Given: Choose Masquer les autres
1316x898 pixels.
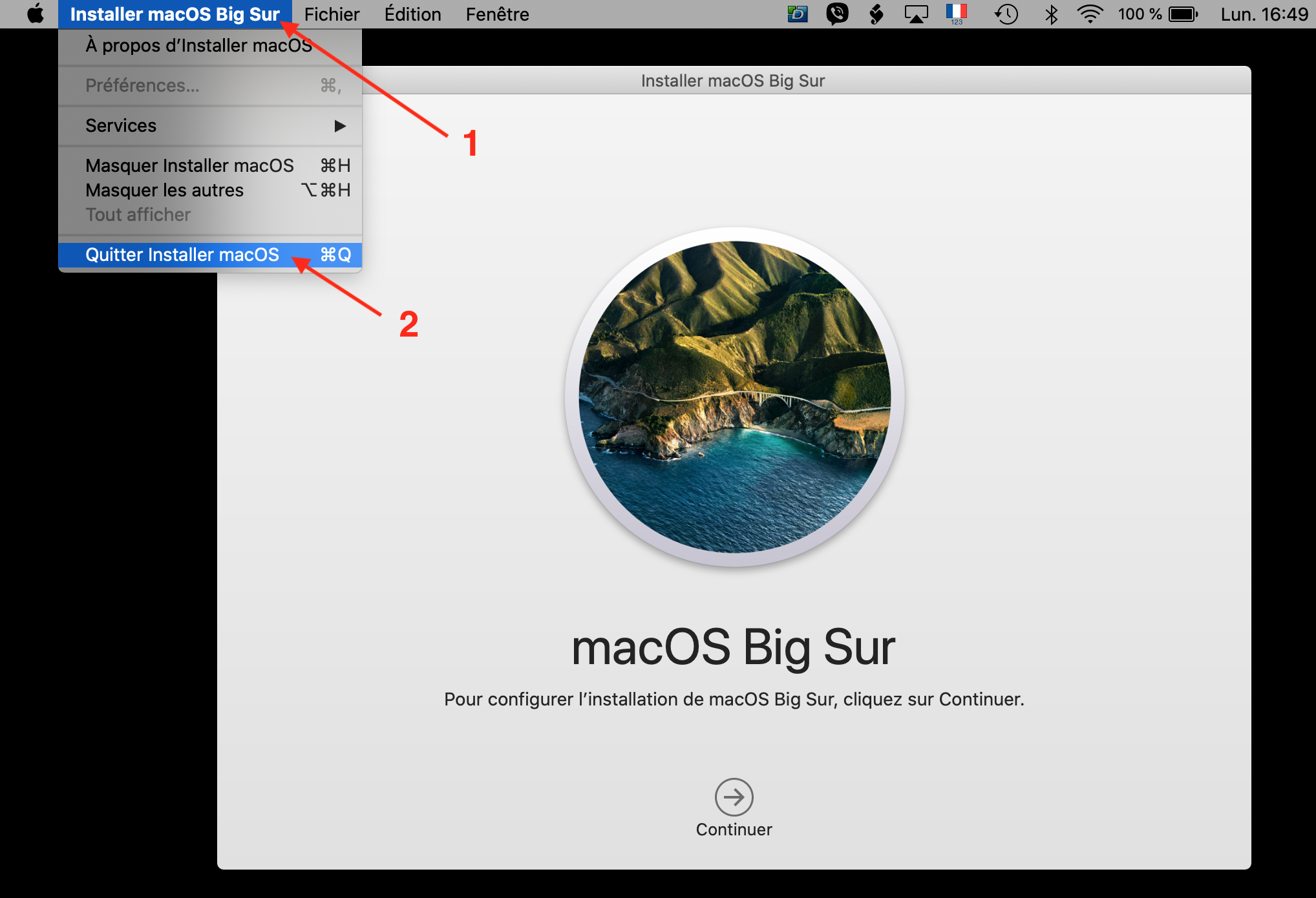Looking at the screenshot, I should [x=164, y=190].
